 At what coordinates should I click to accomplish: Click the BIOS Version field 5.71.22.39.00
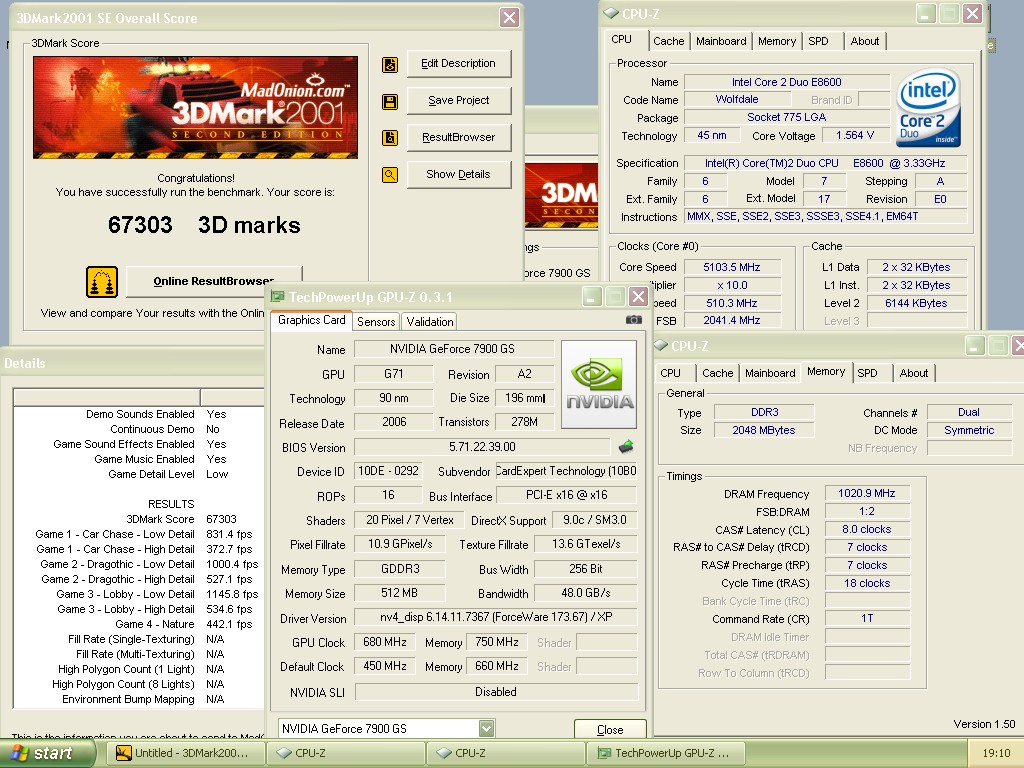click(482, 447)
